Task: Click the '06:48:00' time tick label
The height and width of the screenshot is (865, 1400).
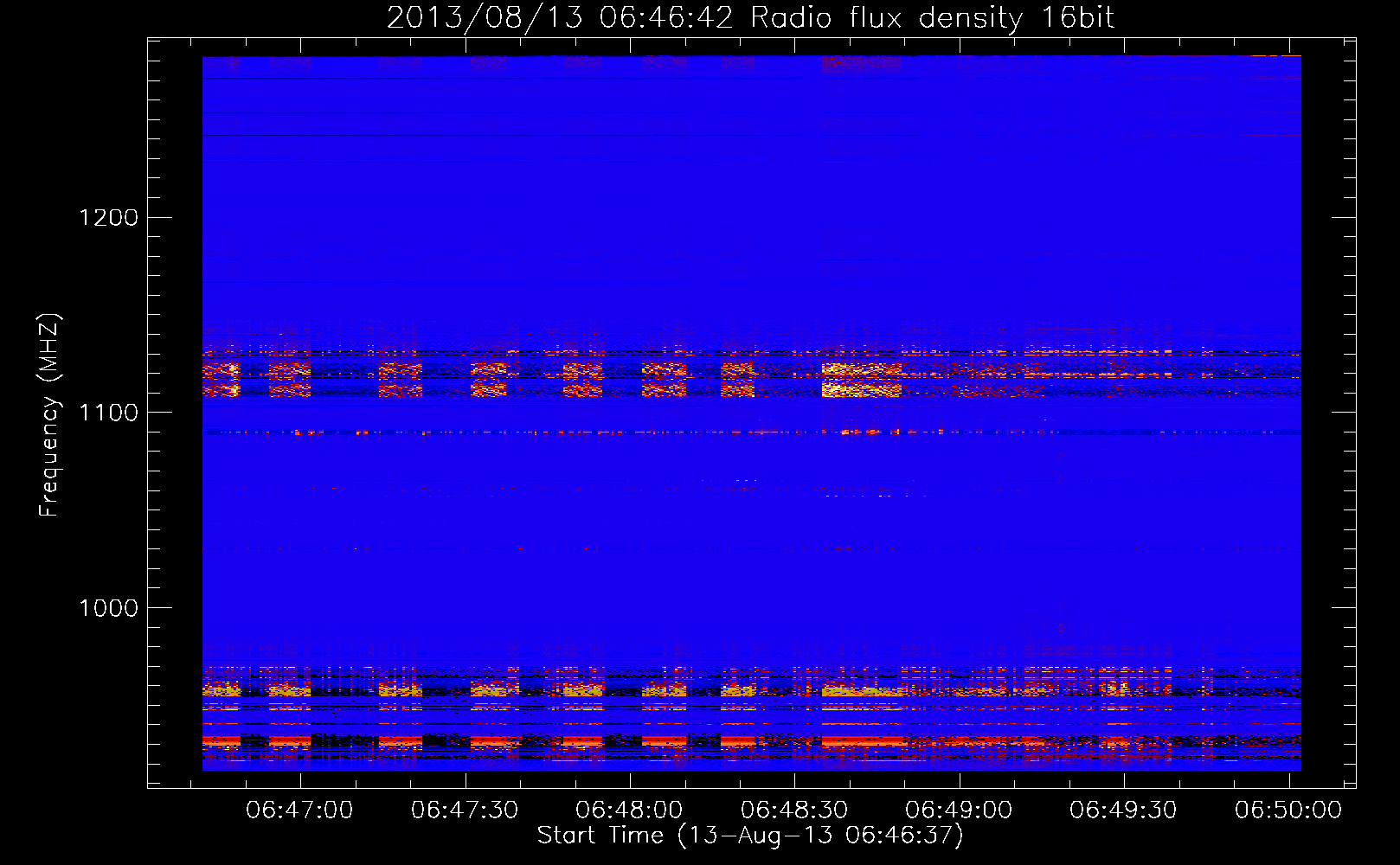Action: tap(629, 811)
